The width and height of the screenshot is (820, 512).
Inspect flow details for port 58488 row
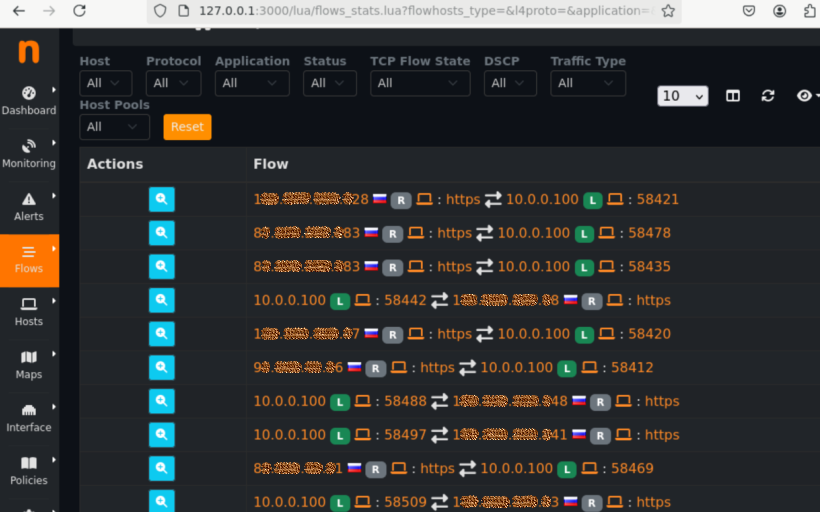[162, 401]
